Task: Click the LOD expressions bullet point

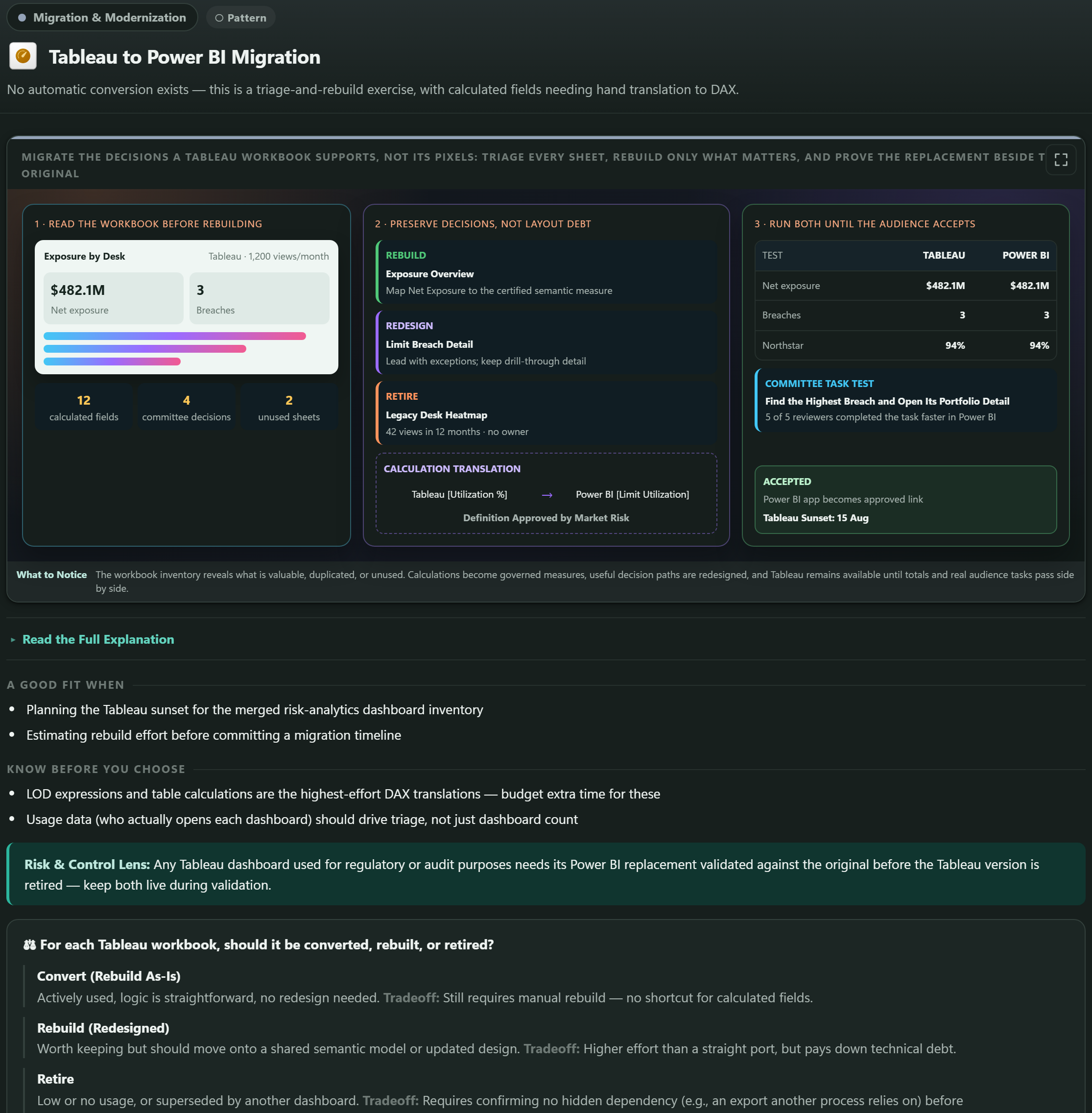Action: (x=343, y=794)
